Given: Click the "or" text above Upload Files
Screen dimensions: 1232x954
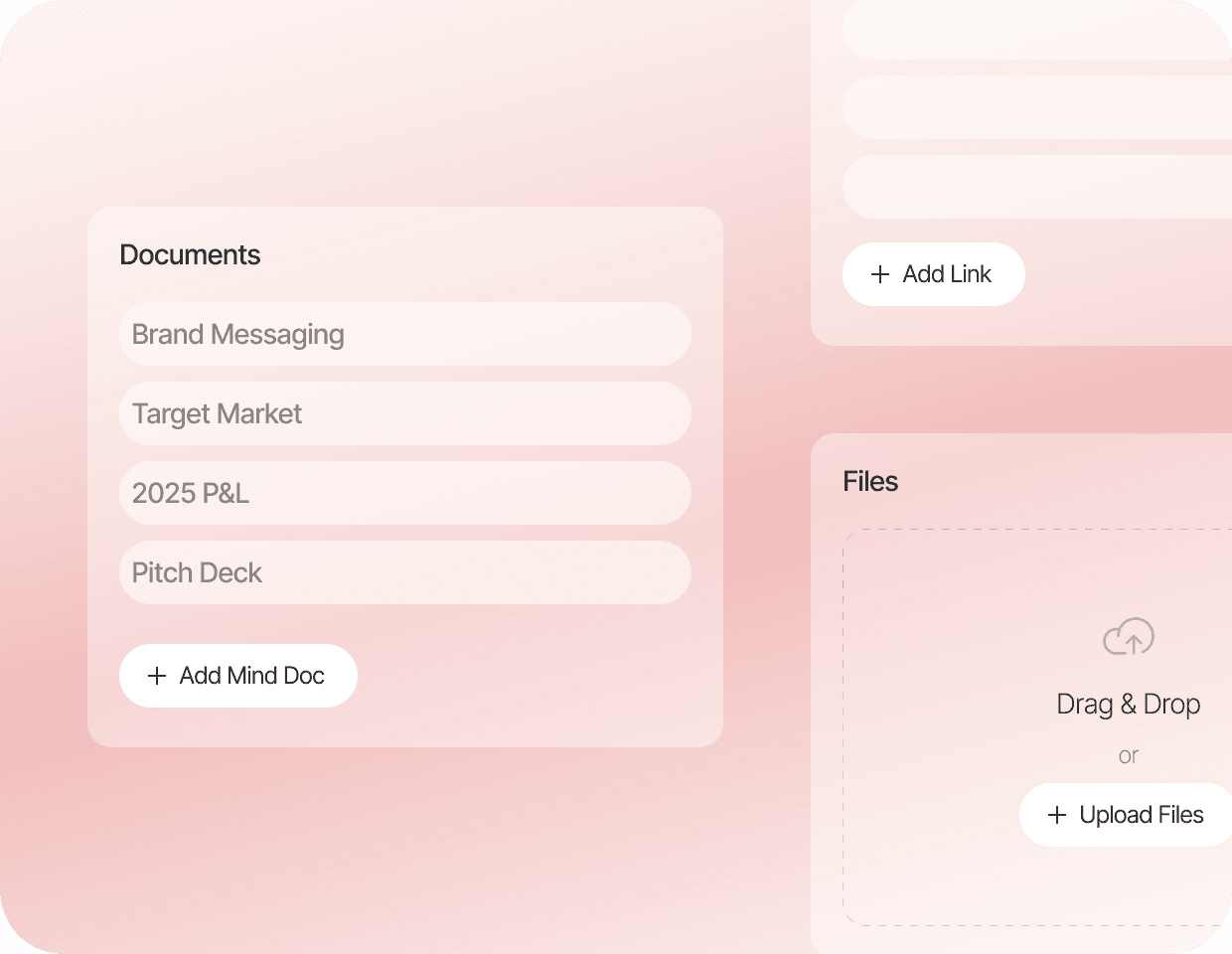Looking at the screenshot, I should [1128, 755].
